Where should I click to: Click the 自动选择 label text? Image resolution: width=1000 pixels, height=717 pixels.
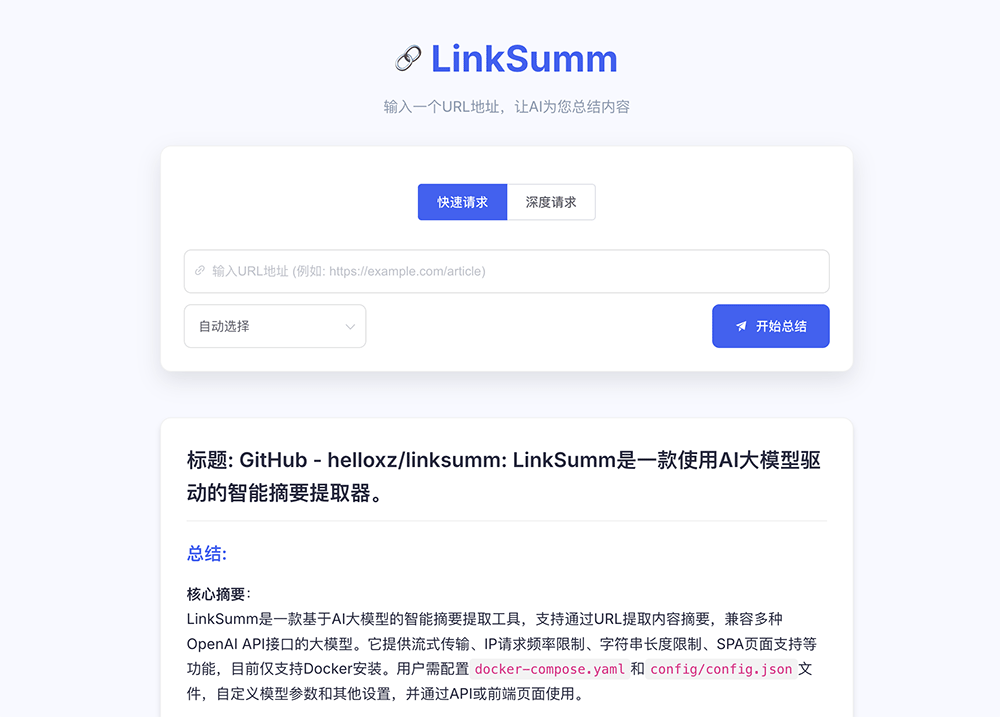[224, 326]
